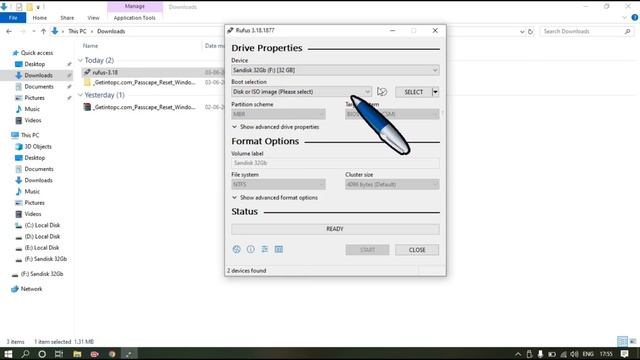
Task: Collapse the Yesterday (1) group
Action: pos(80,95)
